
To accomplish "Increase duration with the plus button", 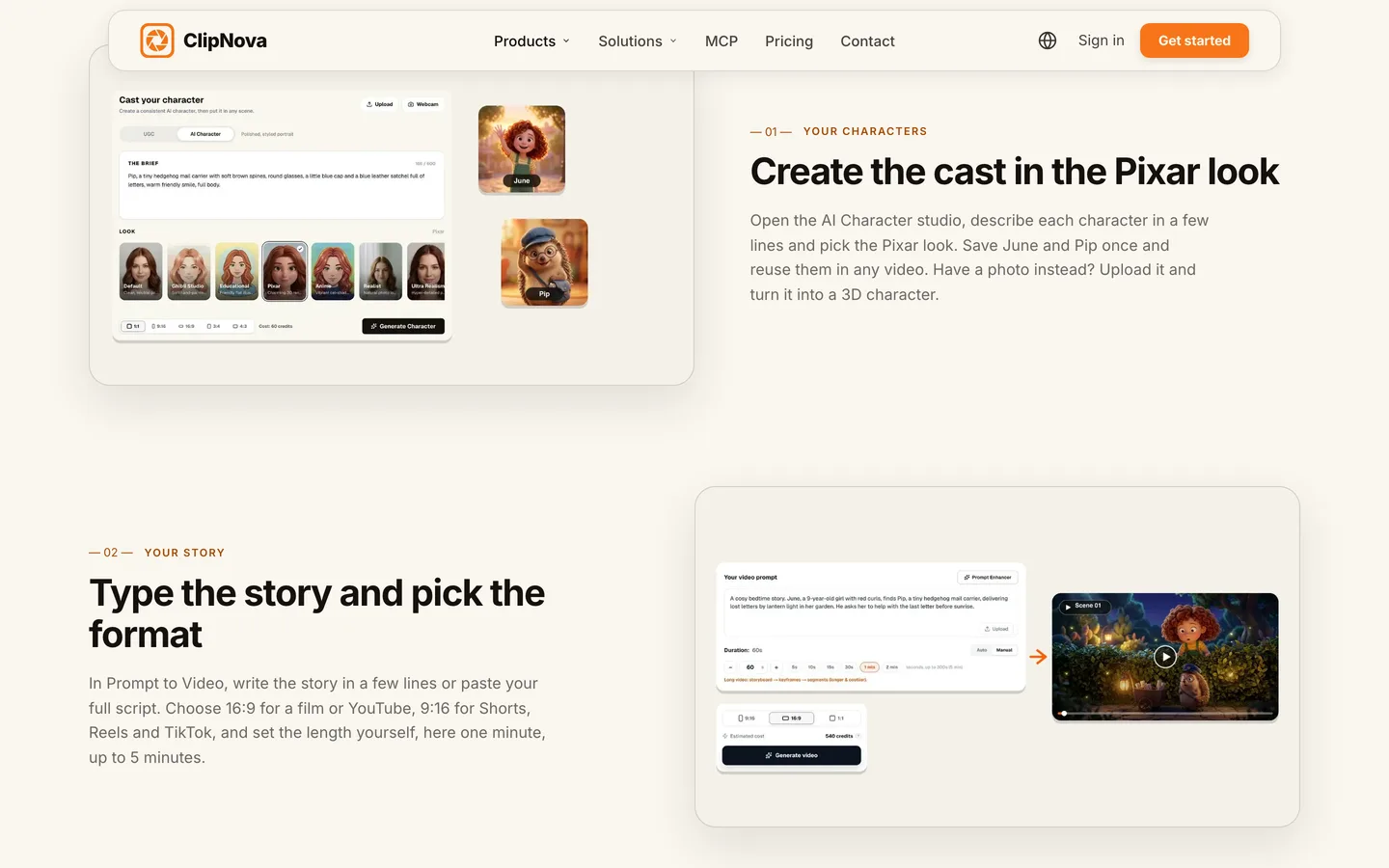I will click(x=776, y=667).
